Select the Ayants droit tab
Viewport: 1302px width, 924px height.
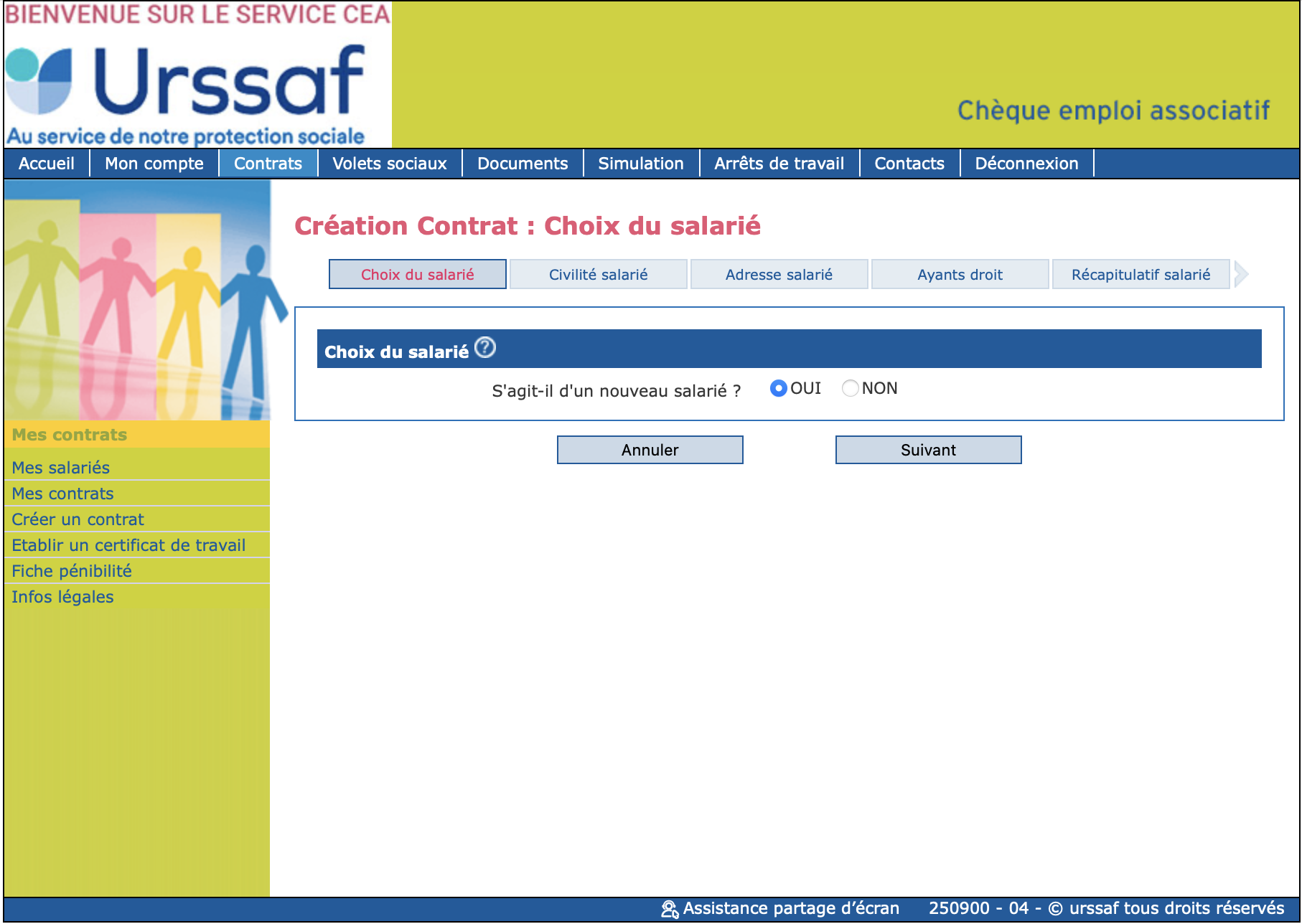point(960,275)
